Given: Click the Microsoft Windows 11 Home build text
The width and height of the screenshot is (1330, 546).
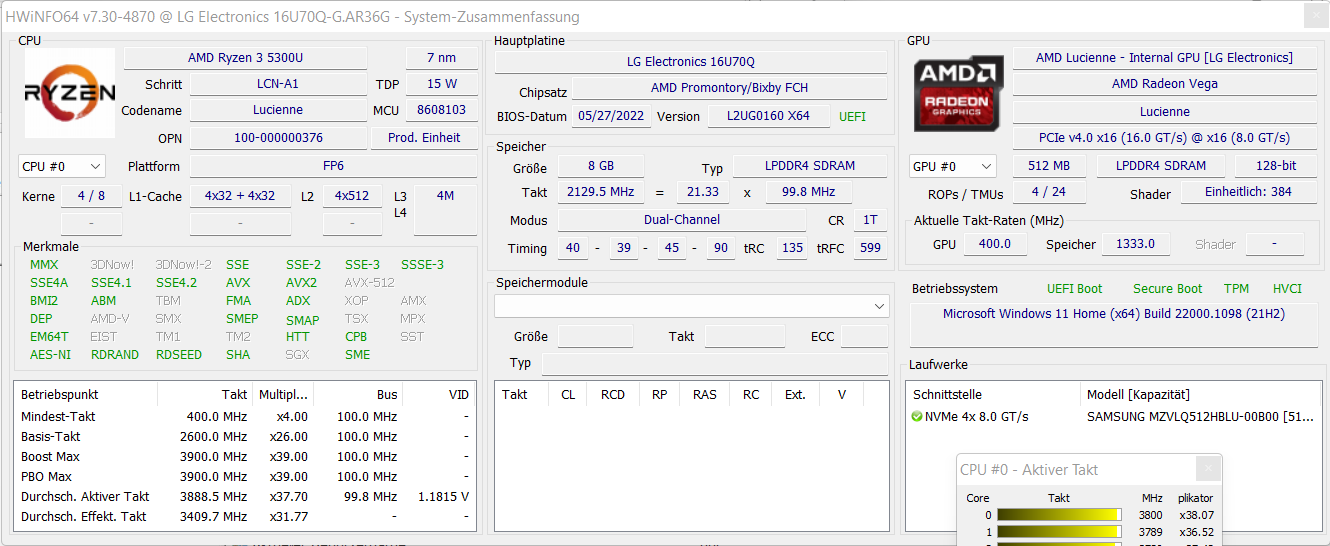Looking at the screenshot, I should pyautogui.click(x=1114, y=314).
